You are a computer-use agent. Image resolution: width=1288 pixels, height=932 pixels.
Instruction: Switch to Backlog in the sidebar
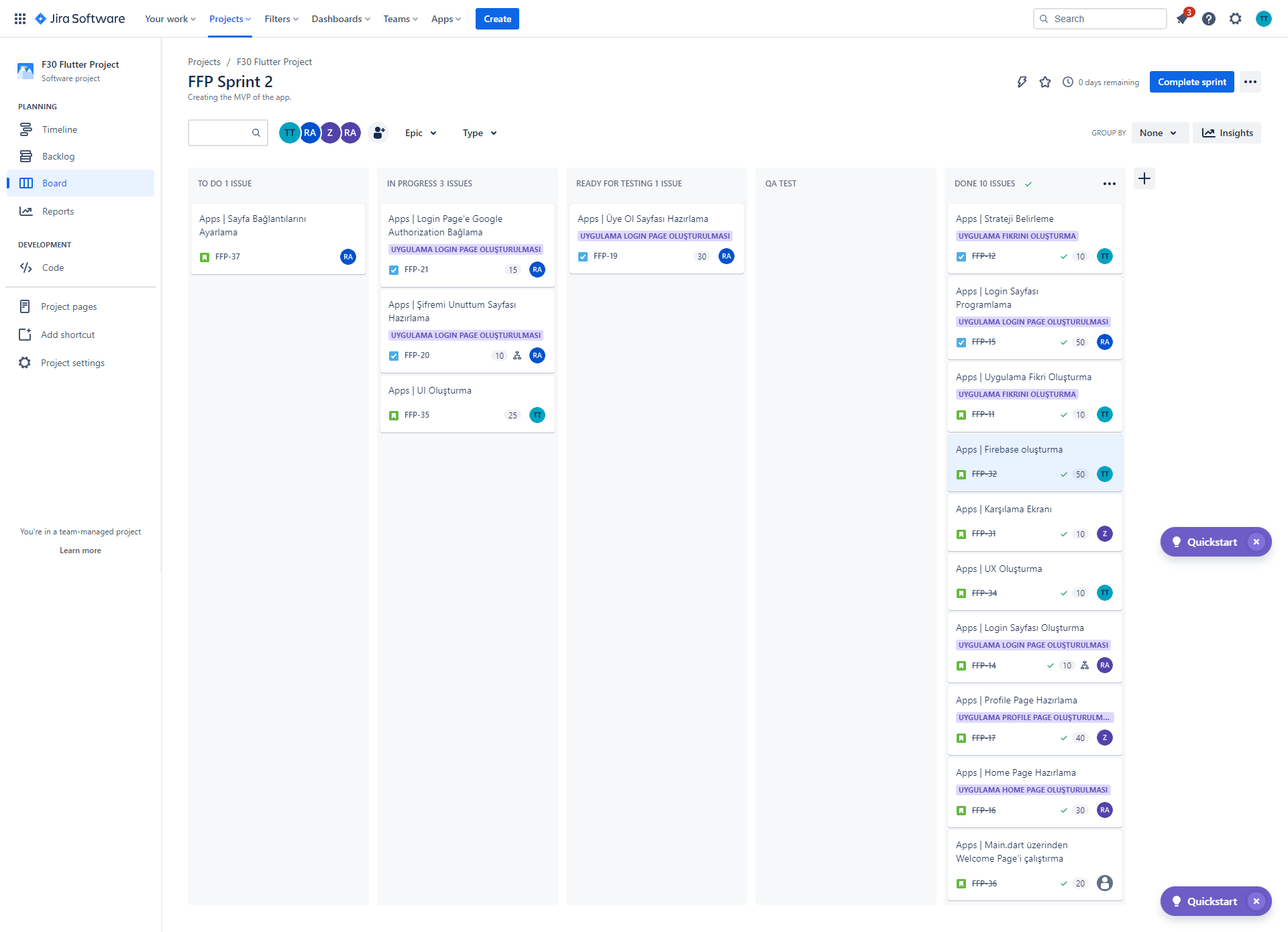(x=57, y=156)
